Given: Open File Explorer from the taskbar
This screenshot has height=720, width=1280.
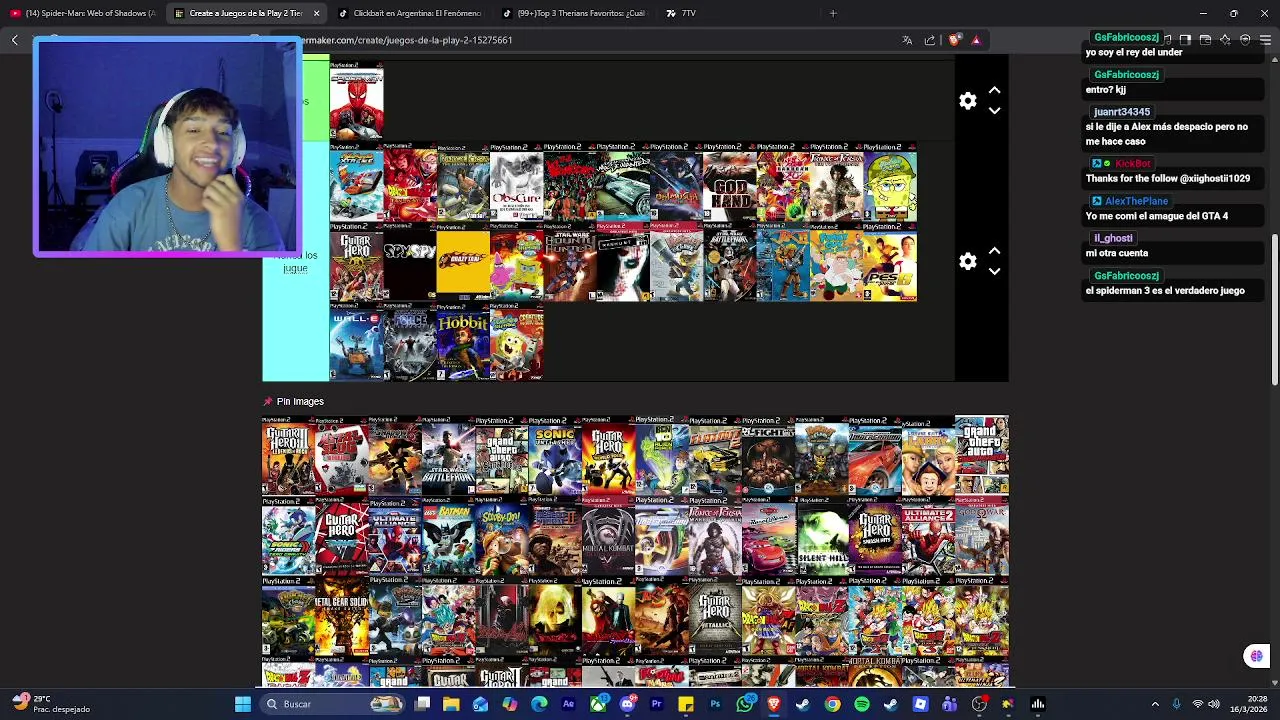Looking at the screenshot, I should pyautogui.click(x=451, y=704).
